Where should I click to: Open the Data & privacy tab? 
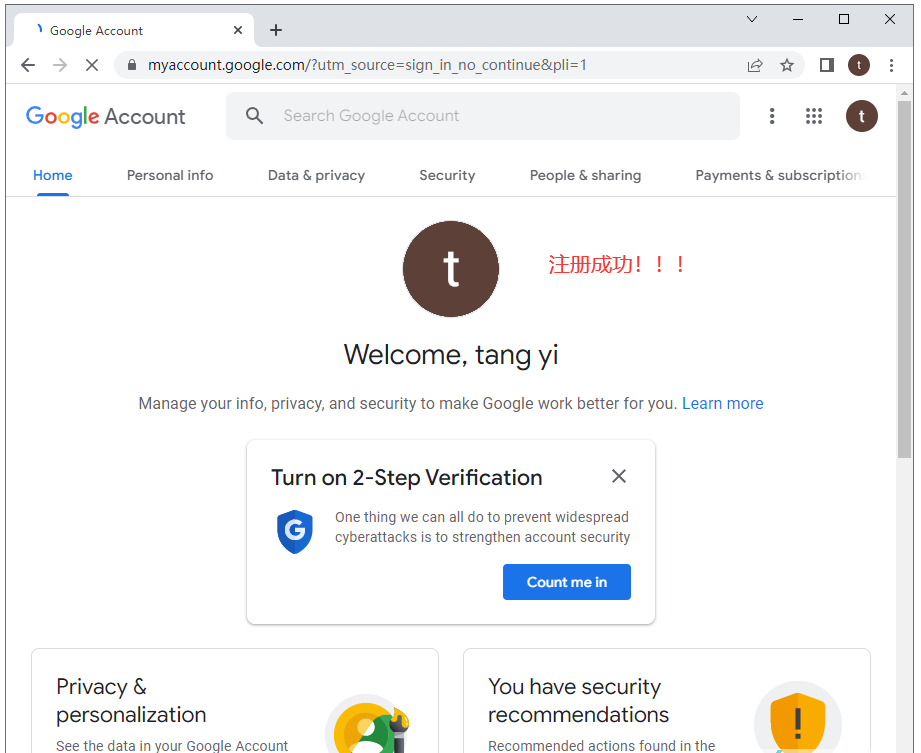(x=316, y=175)
